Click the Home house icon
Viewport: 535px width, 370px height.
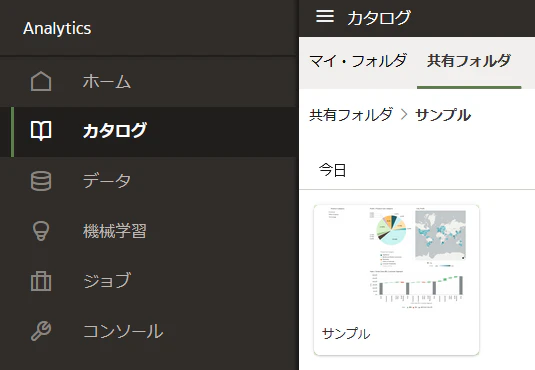click(41, 81)
